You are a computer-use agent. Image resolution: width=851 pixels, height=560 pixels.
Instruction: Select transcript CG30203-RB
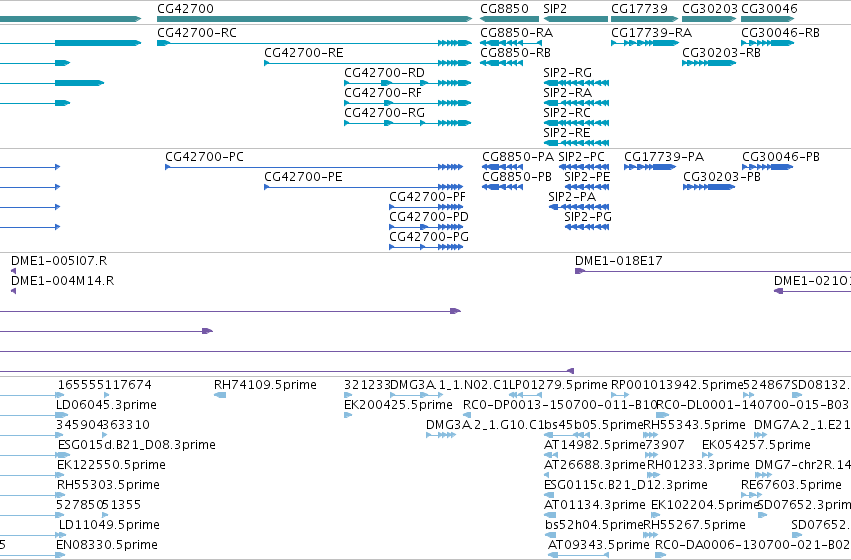click(x=709, y=63)
